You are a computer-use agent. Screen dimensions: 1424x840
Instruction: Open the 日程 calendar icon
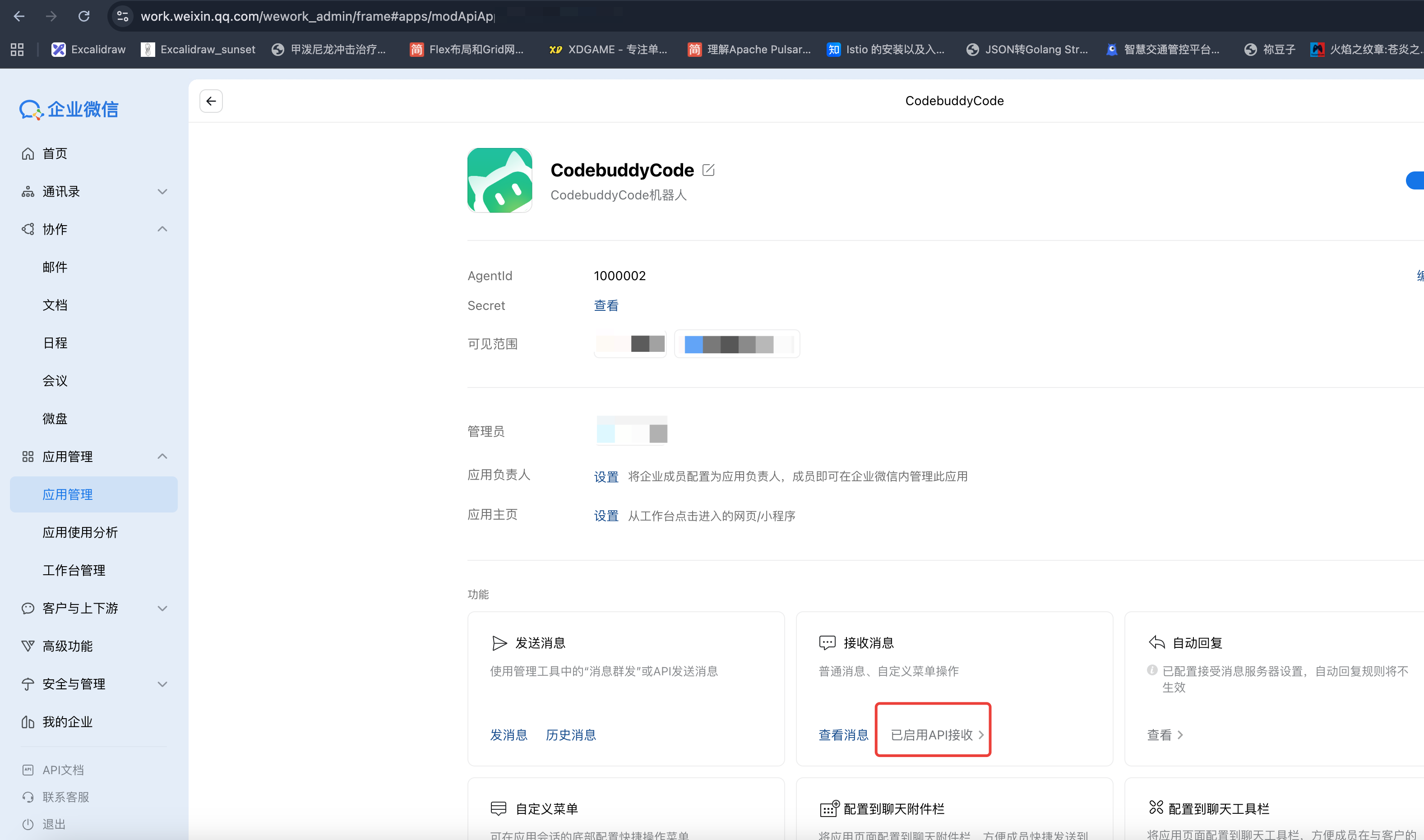coord(54,342)
